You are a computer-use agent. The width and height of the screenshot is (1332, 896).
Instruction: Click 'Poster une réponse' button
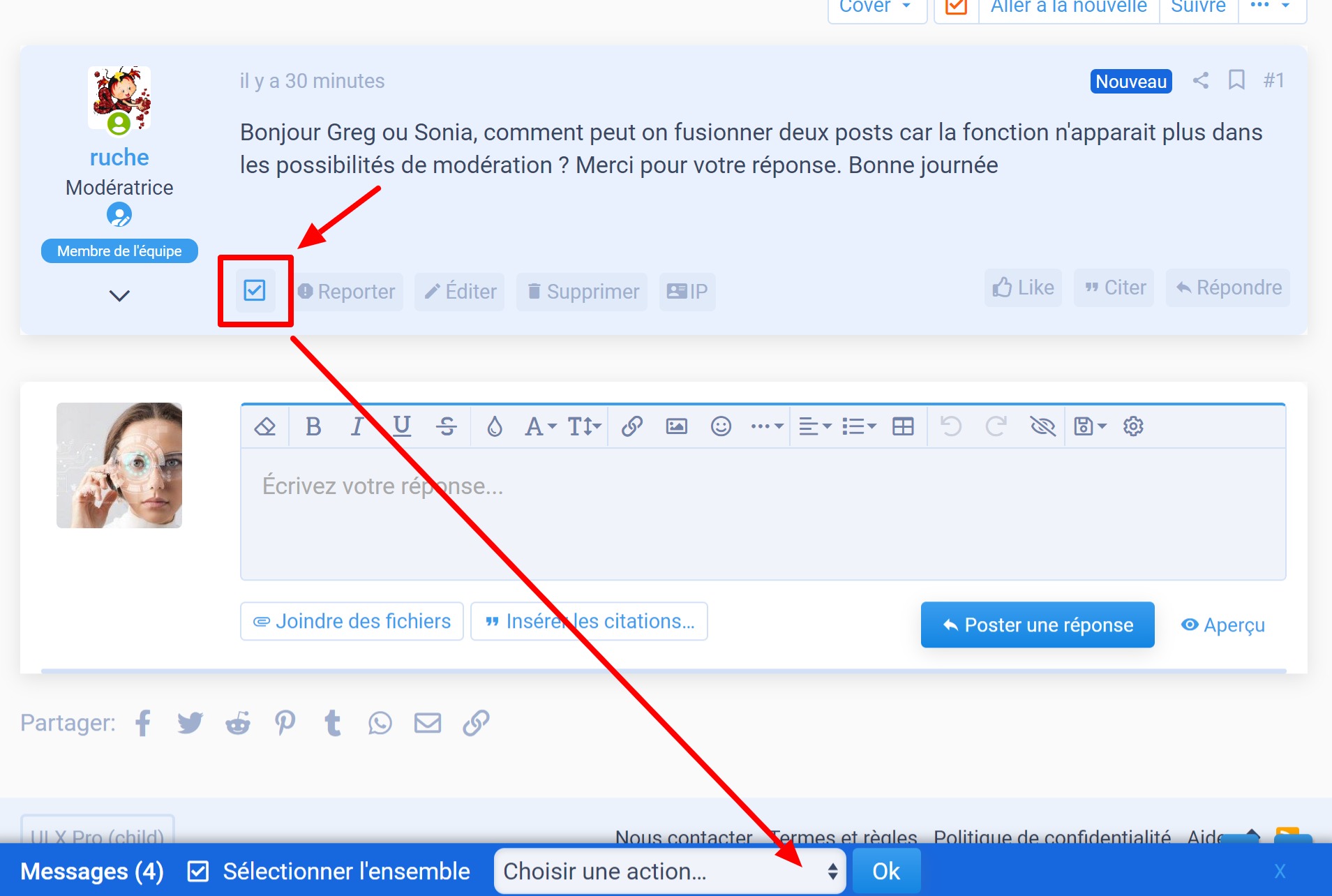(1037, 625)
